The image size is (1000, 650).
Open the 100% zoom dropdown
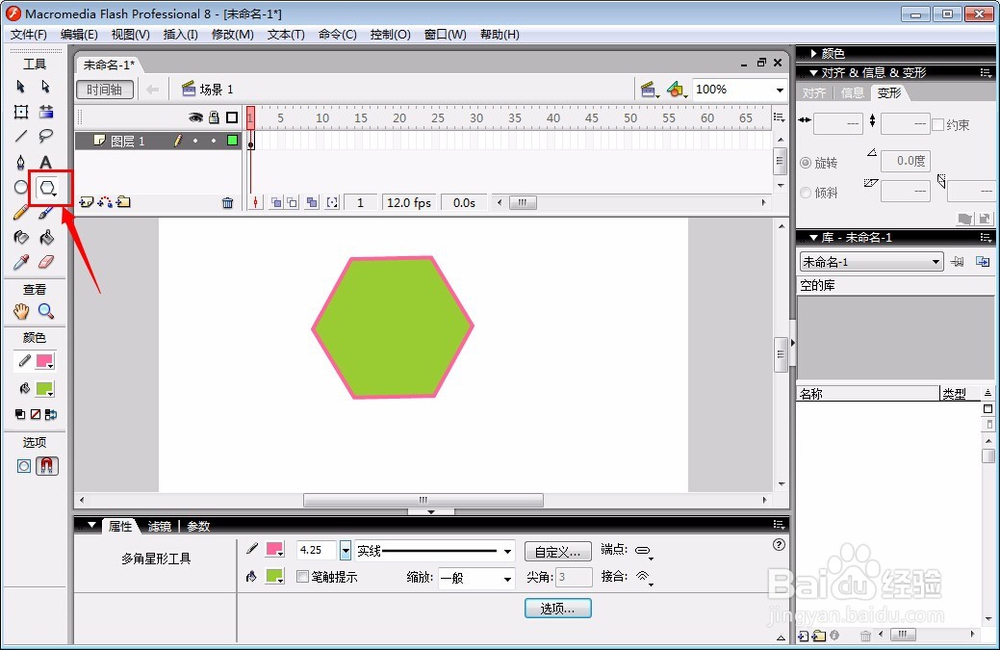point(779,90)
